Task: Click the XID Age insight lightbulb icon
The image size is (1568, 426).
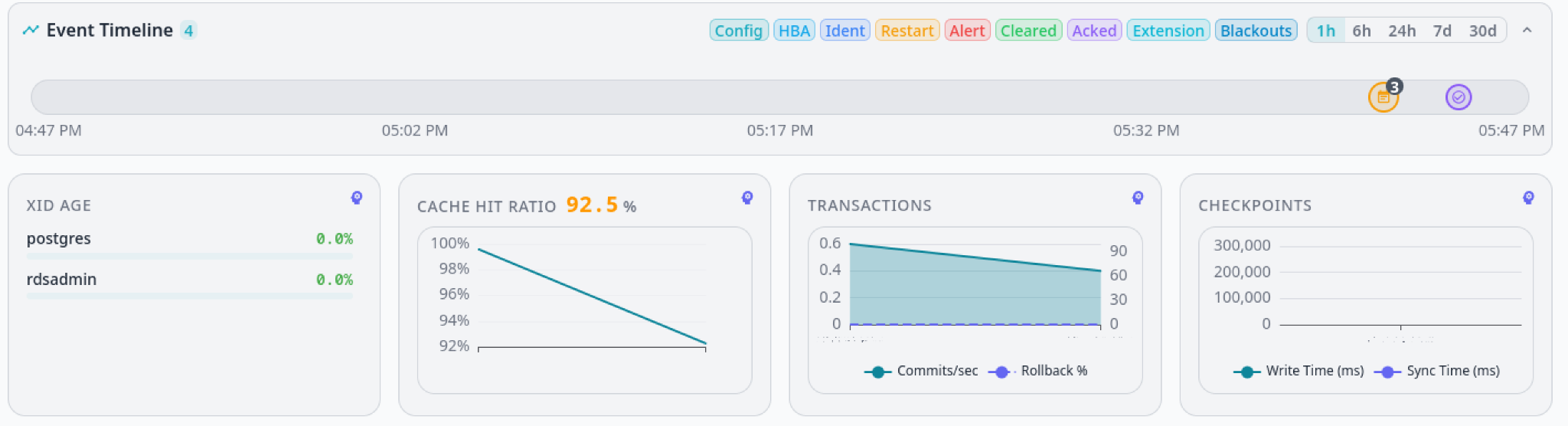Action: coord(357,198)
